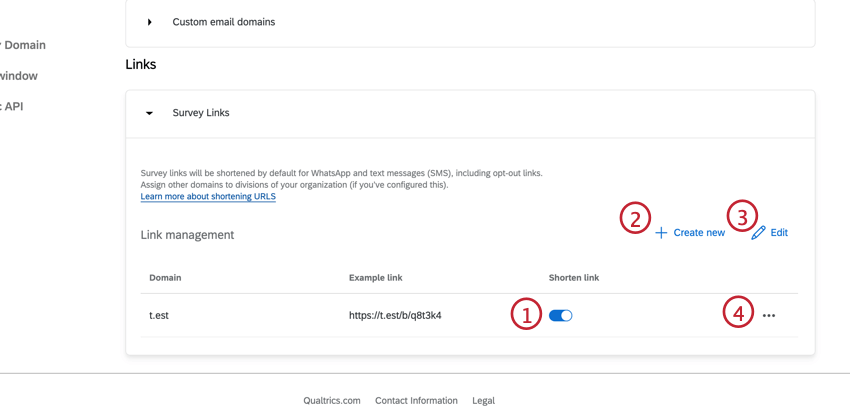Click the pencil Edit icon
850x419 pixels.
tap(759, 233)
